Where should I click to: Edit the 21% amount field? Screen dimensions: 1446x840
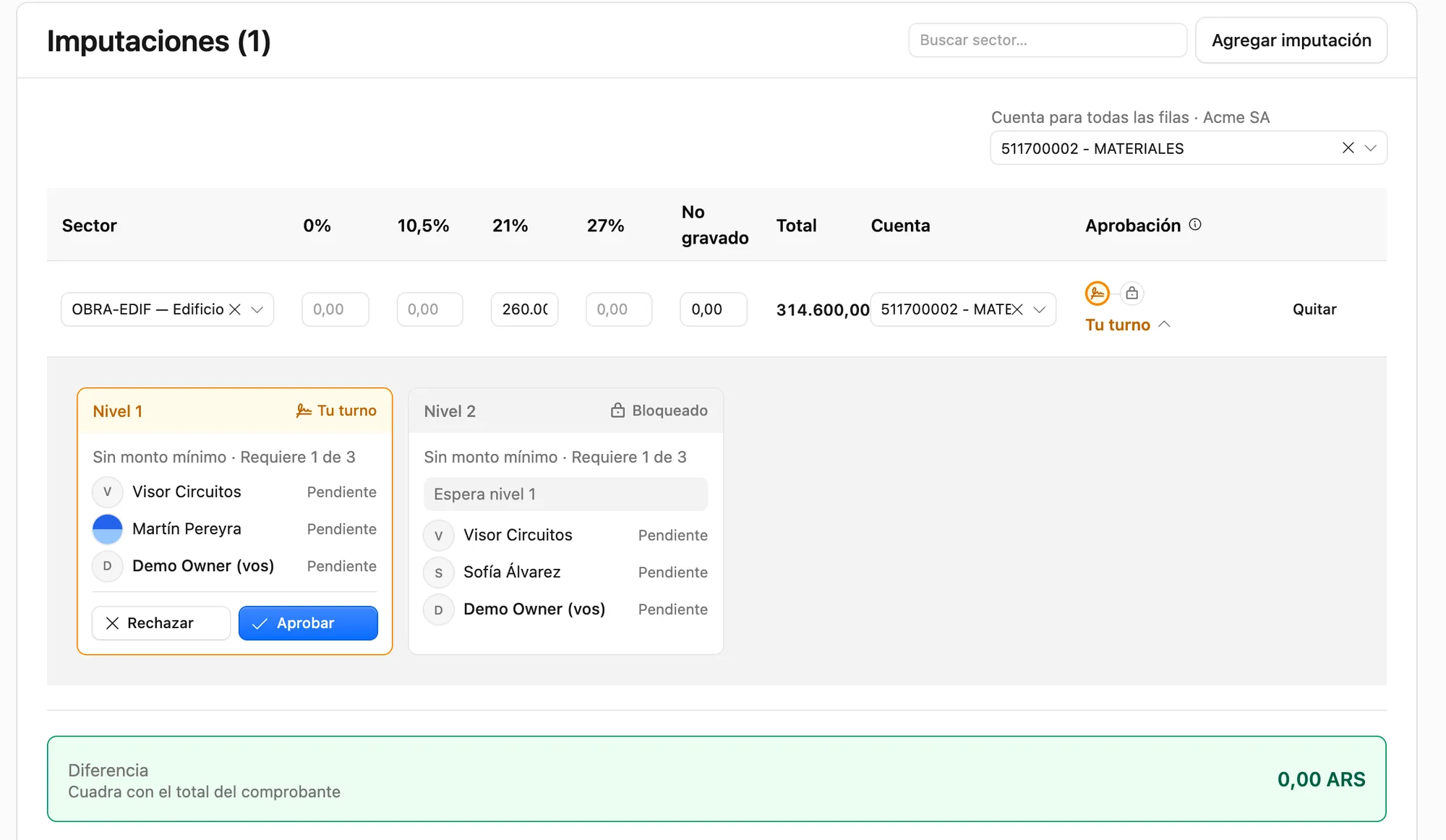(524, 309)
